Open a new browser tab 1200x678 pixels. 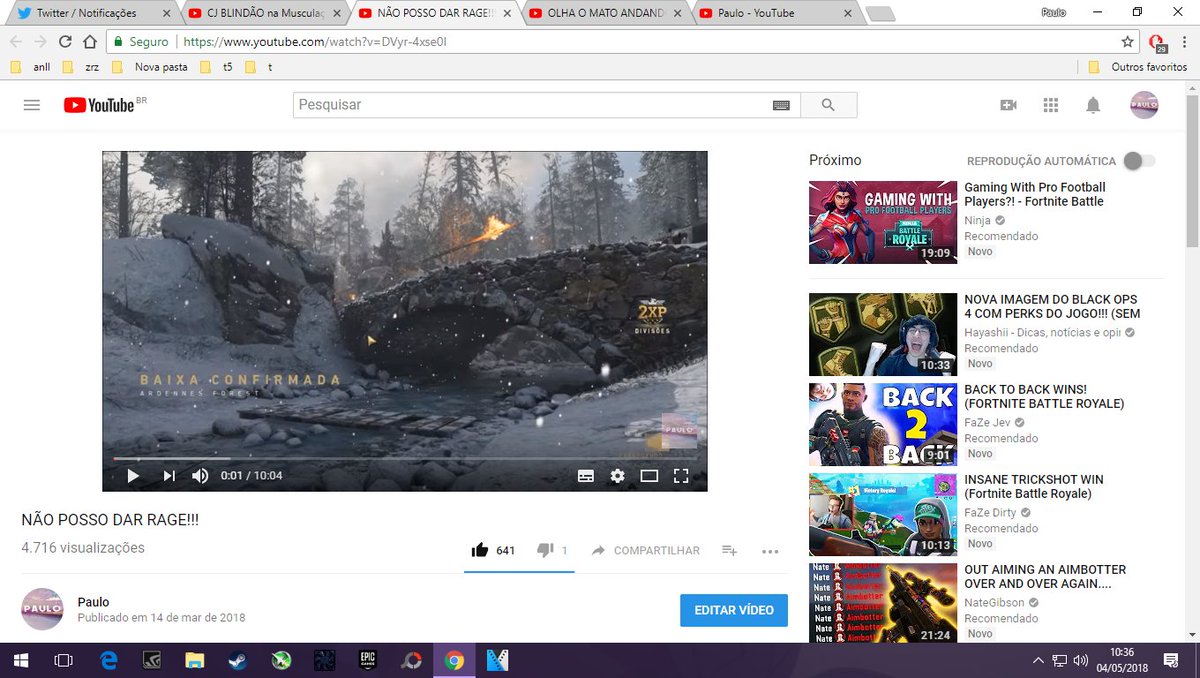(x=880, y=14)
